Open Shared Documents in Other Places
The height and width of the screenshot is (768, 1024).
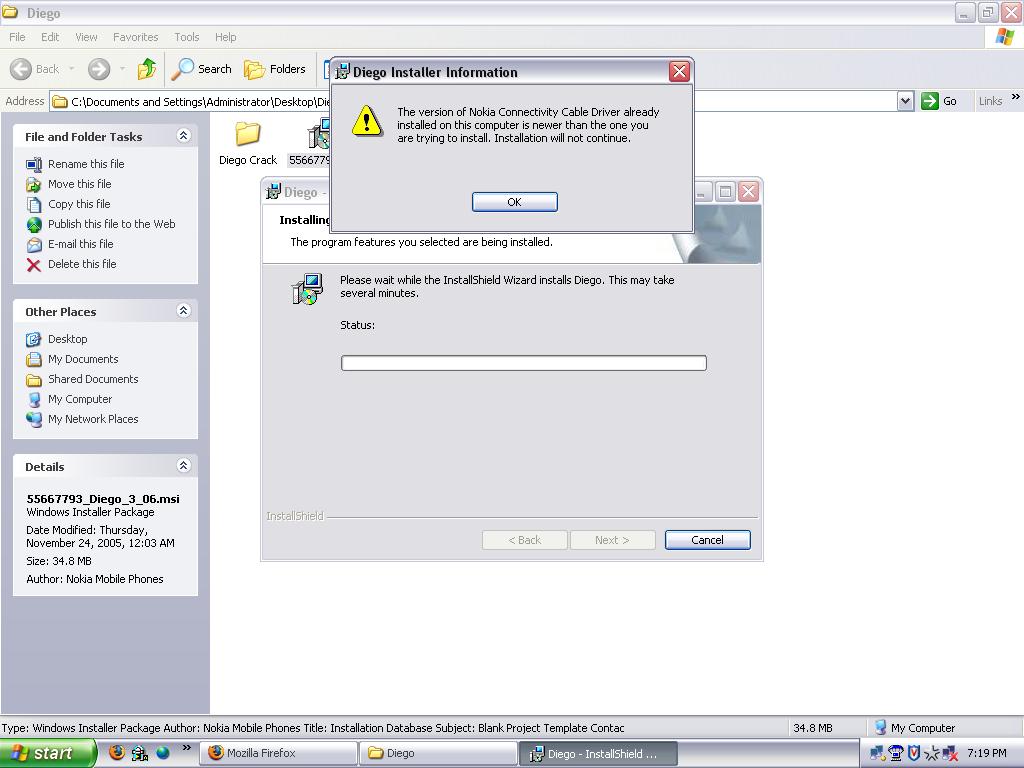(x=93, y=379)
